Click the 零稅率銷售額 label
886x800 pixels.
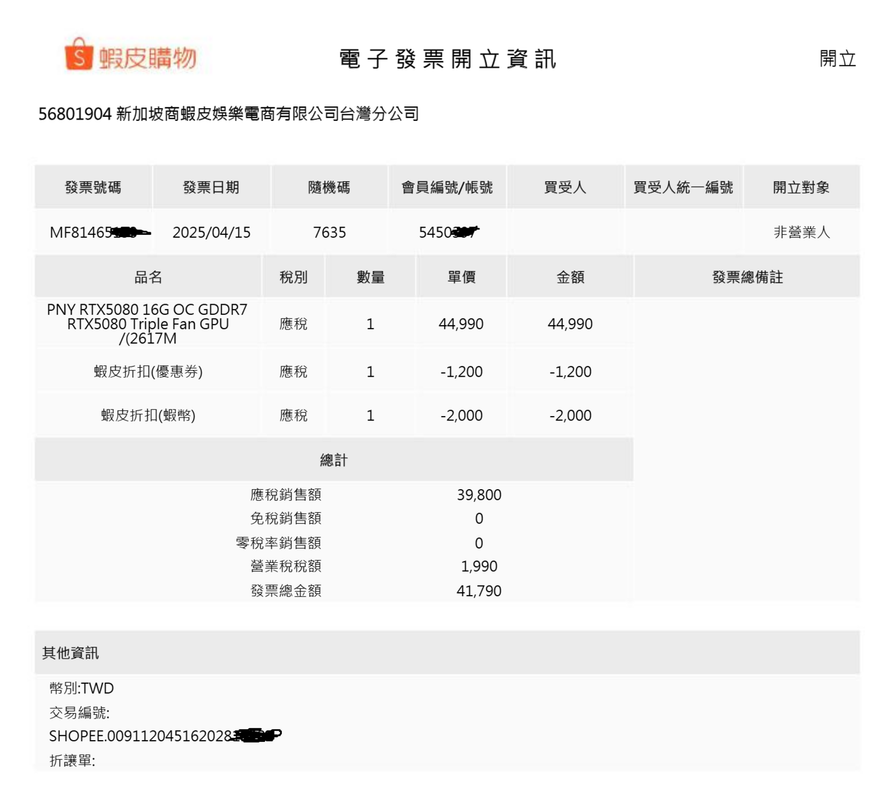pos(279,543)
